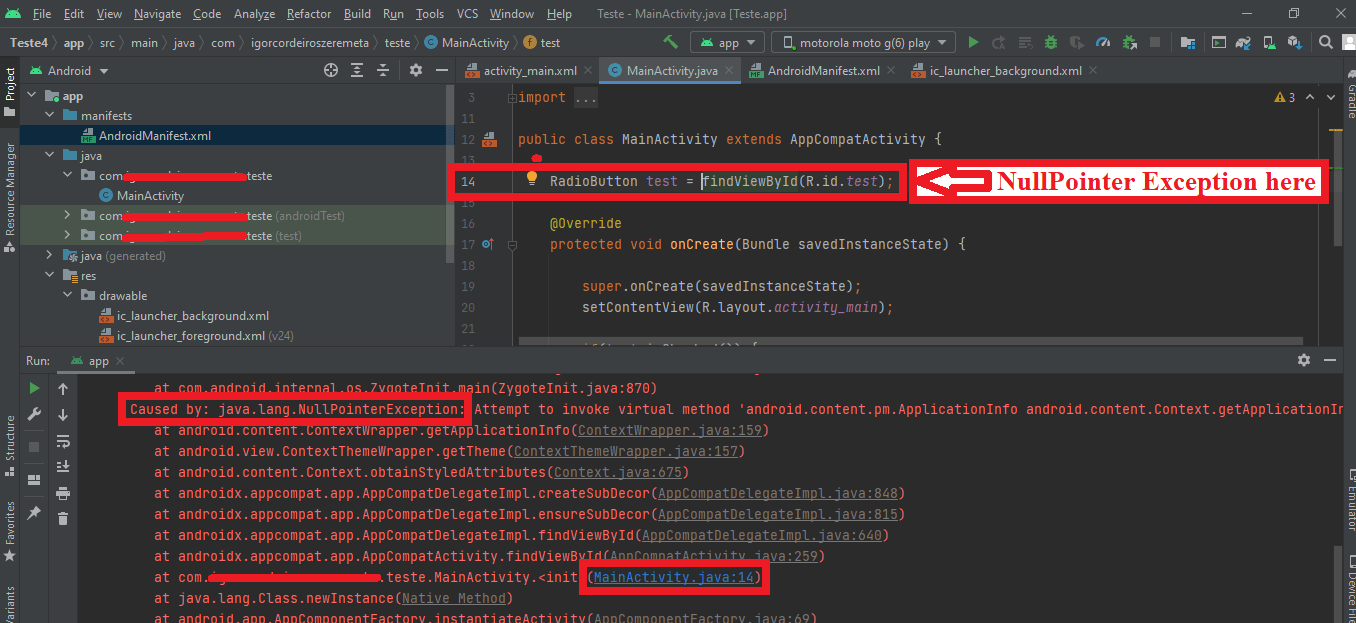Click the Debug app bug icon
Viewport: 1356px width, 623px height.
click(1051, 43)
